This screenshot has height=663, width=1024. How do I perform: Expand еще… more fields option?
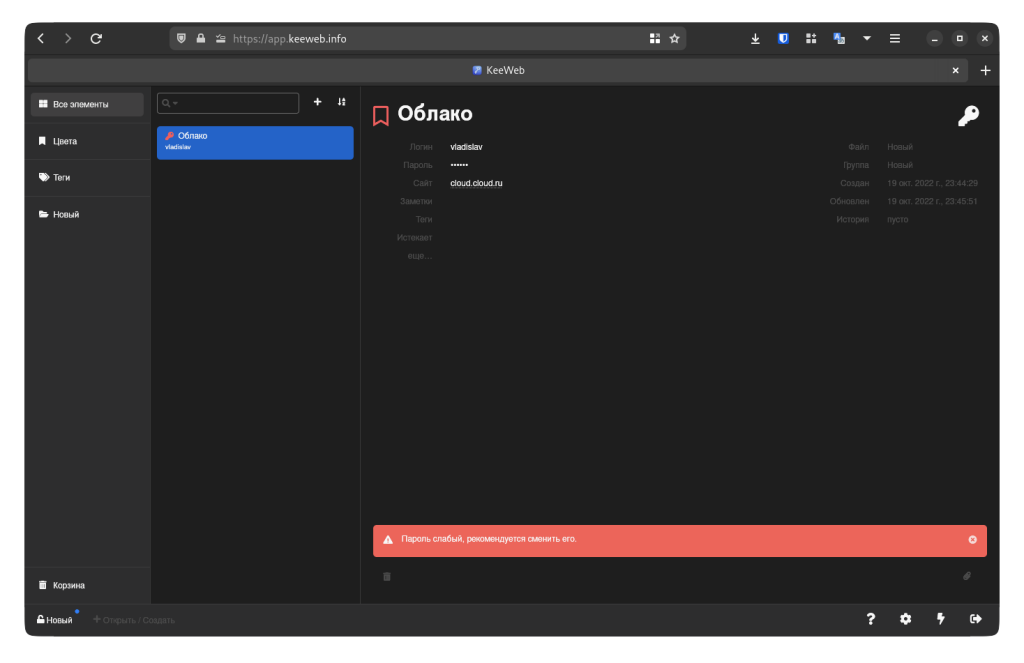click(420, 256)
